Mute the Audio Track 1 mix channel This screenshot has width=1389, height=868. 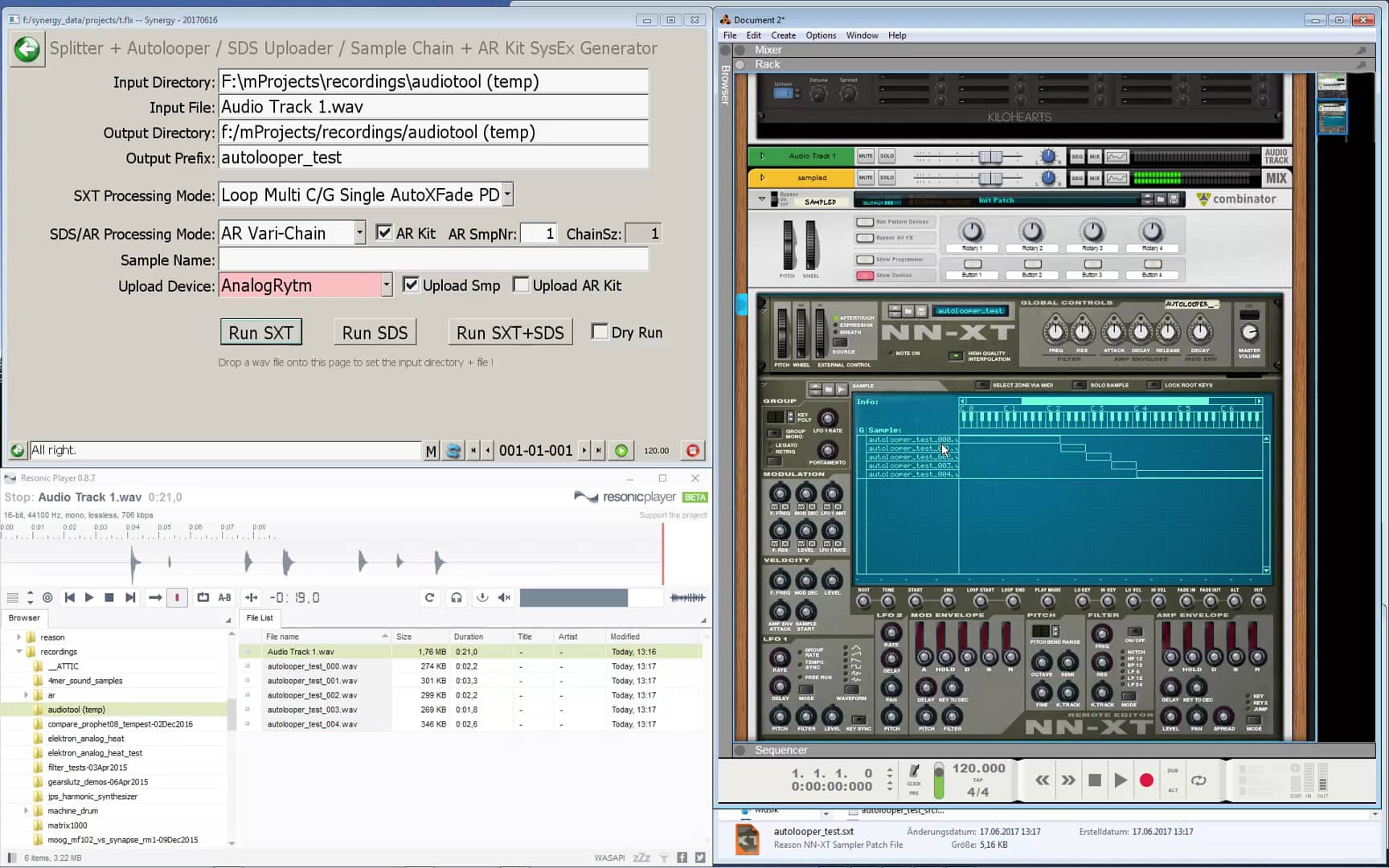[865, 156]
